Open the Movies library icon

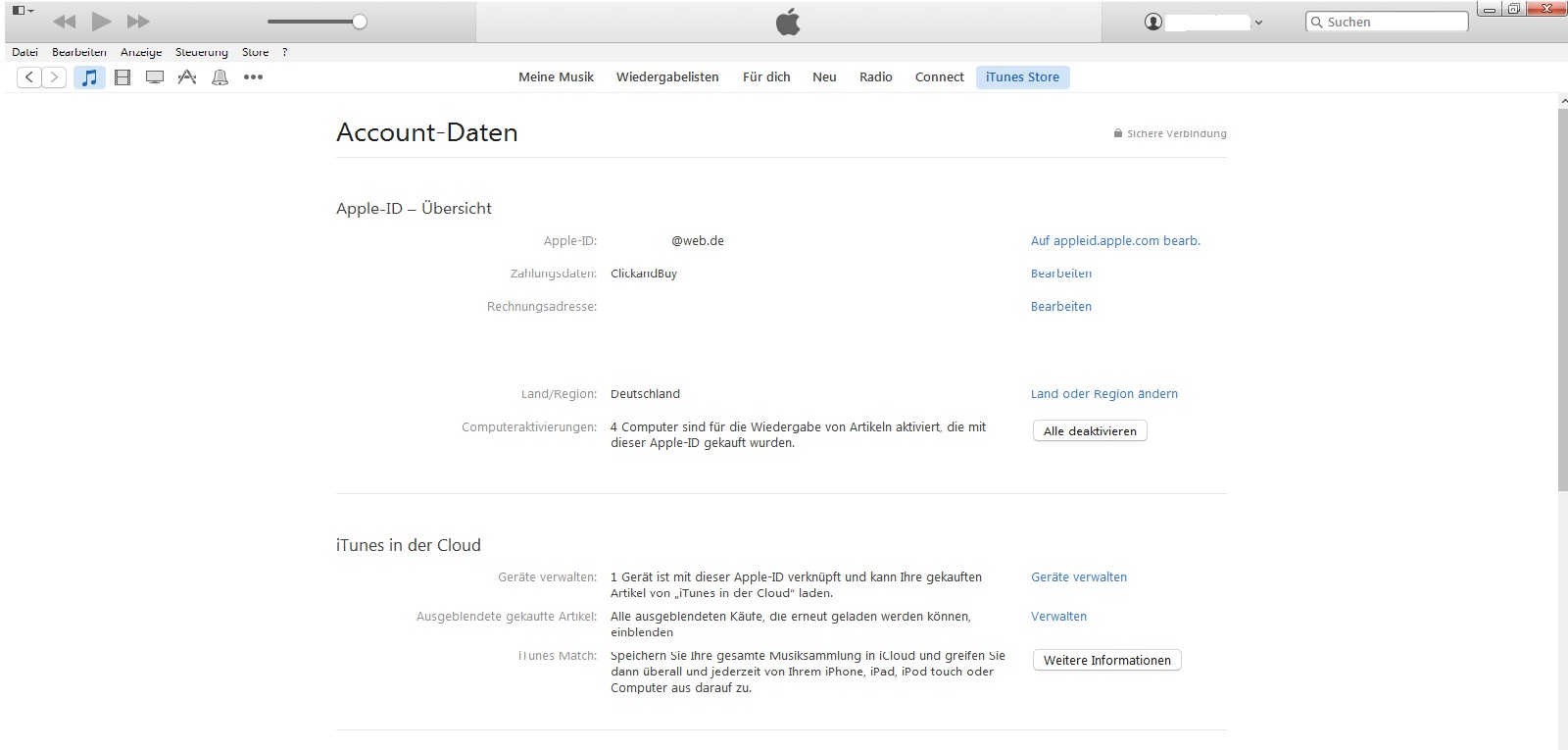point(122,77)
